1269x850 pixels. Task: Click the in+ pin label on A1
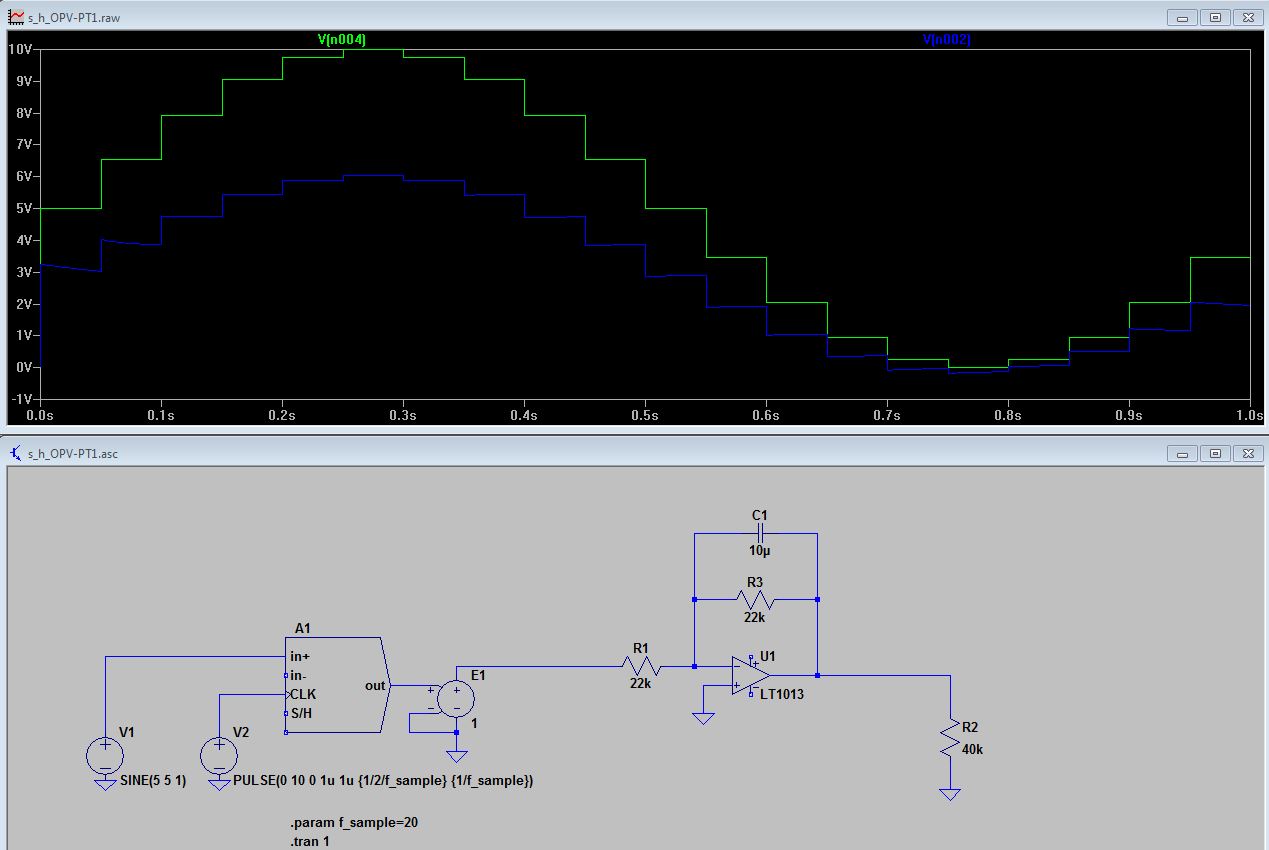point(300,657)
